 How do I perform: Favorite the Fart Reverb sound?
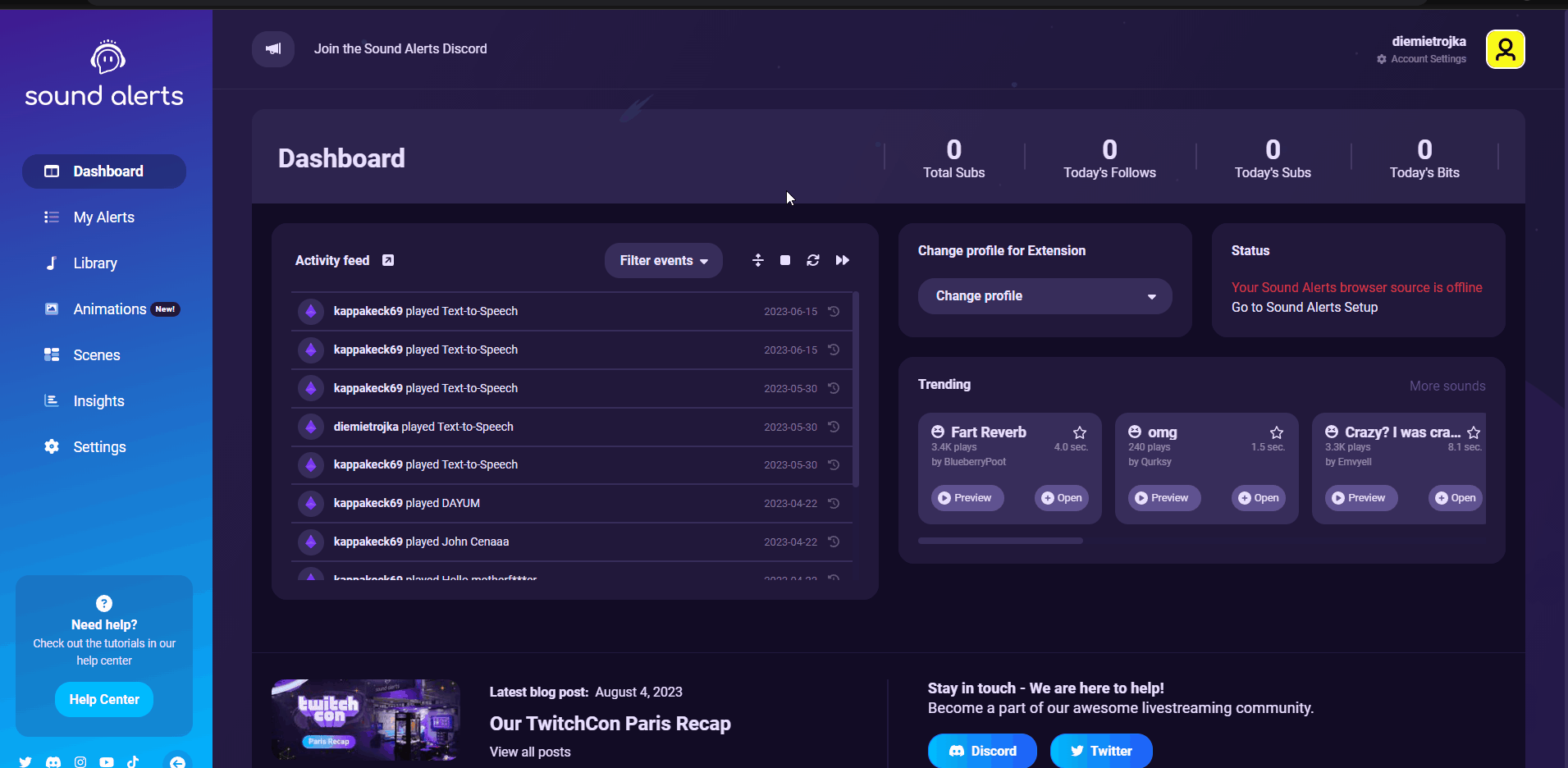tap(1080, 432)
